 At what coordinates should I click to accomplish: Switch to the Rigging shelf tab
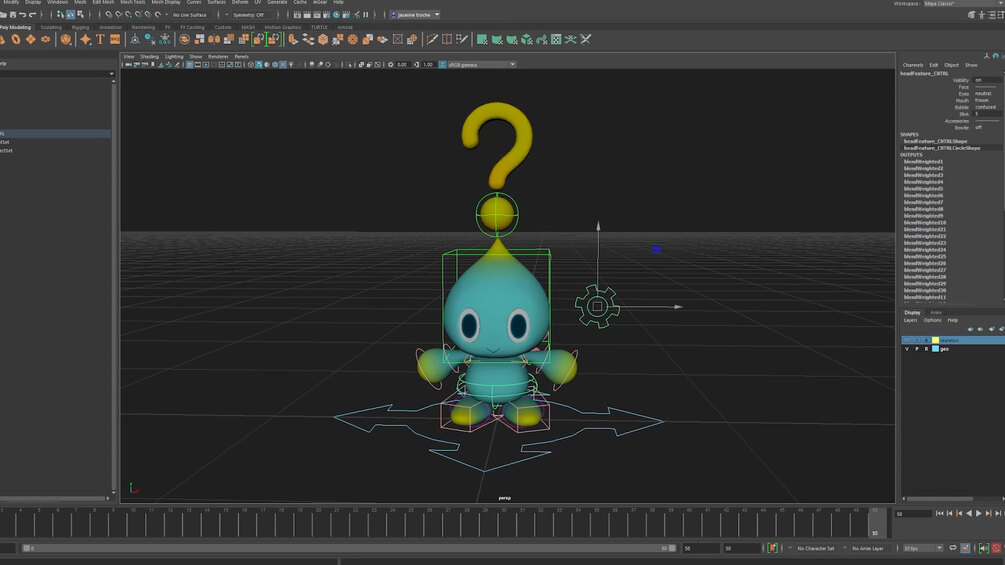click(x=80, y=28)
